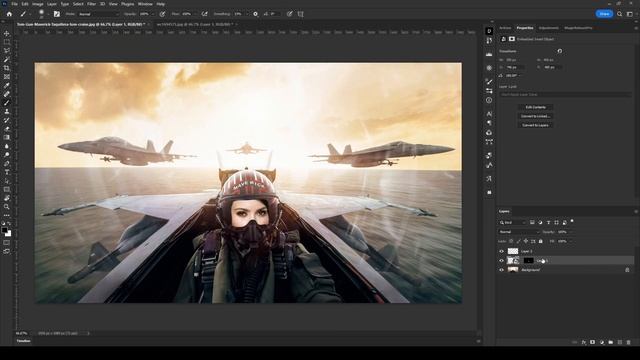Toggle lock all for layer

pos(540,241)
